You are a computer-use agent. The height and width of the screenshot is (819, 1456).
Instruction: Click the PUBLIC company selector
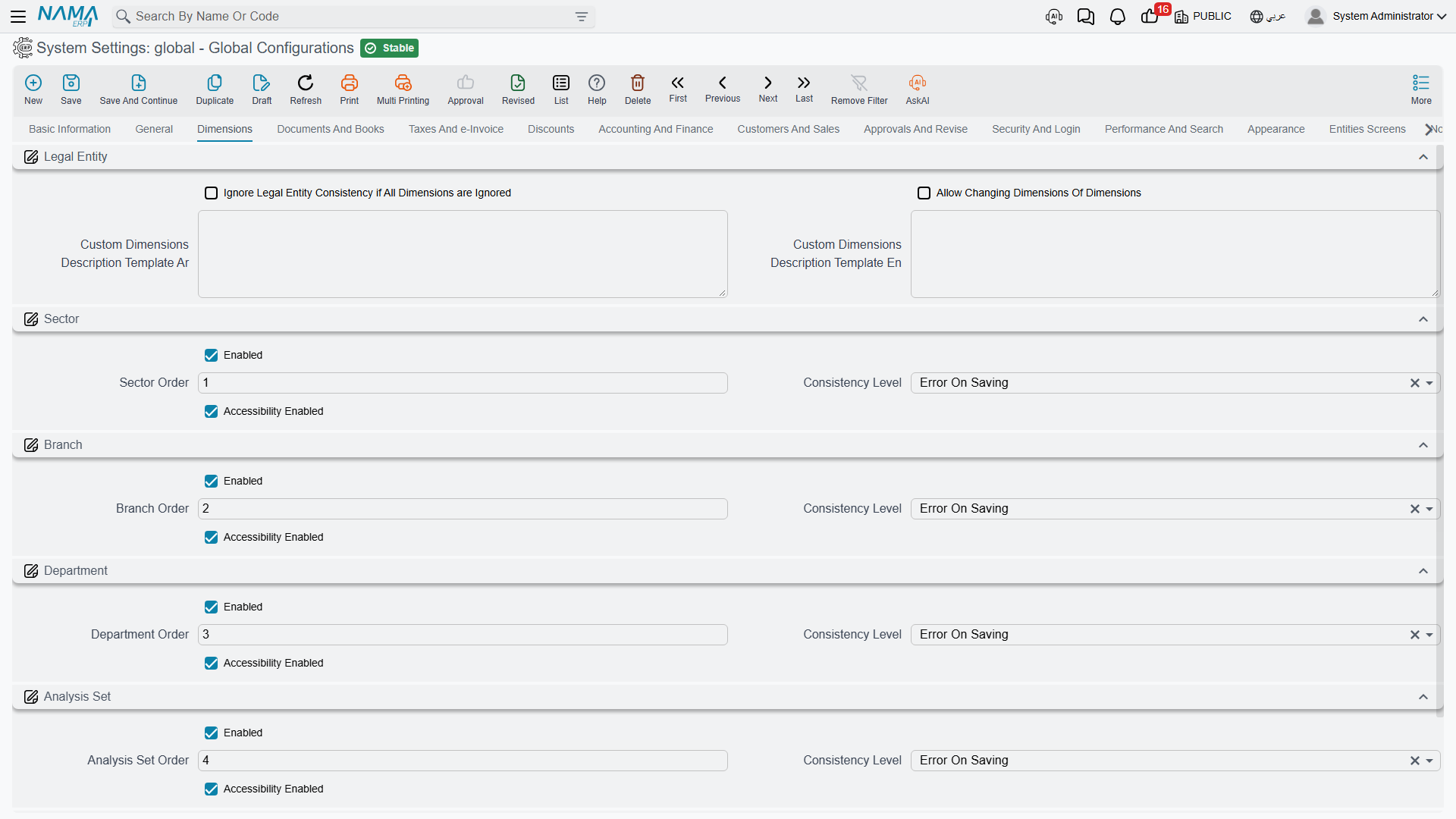click(x=1203, y=17)
